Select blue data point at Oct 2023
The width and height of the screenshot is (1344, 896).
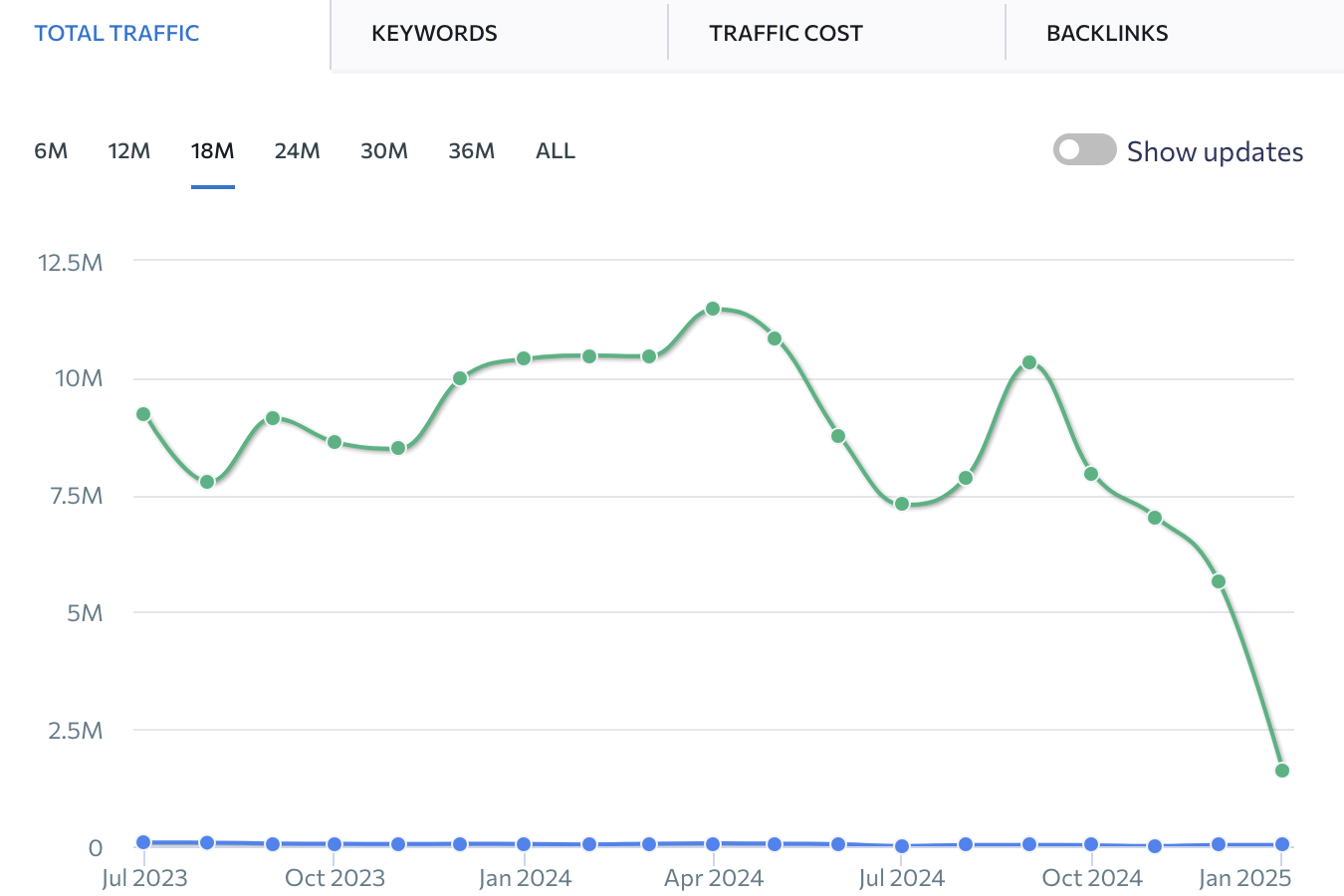[x=335, y=844]
